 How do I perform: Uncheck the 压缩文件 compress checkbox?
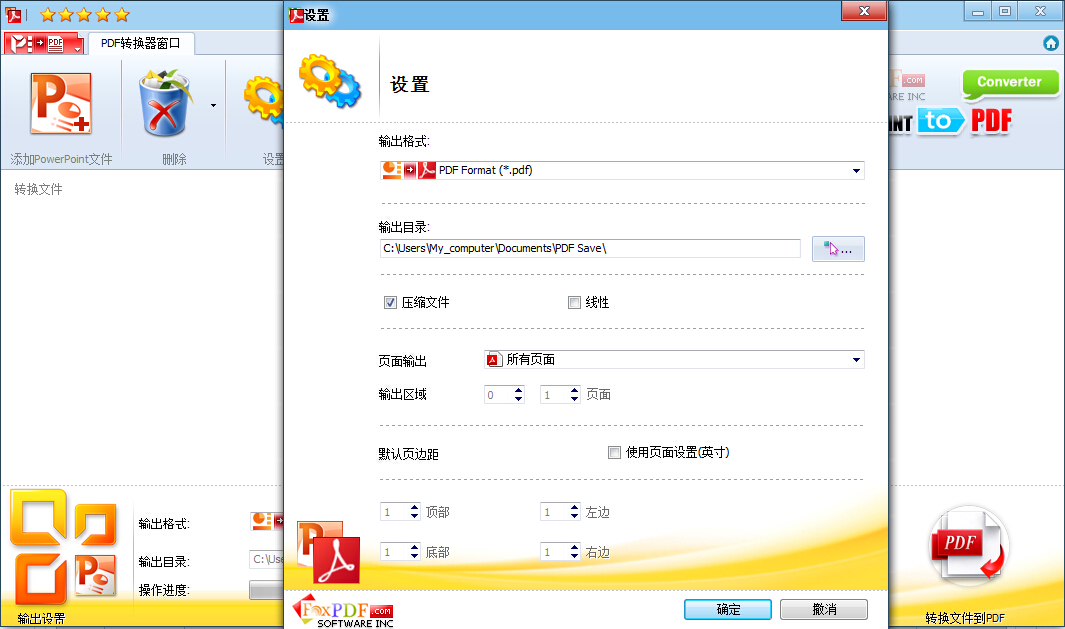pyautogui.click(x=390, y=302)
